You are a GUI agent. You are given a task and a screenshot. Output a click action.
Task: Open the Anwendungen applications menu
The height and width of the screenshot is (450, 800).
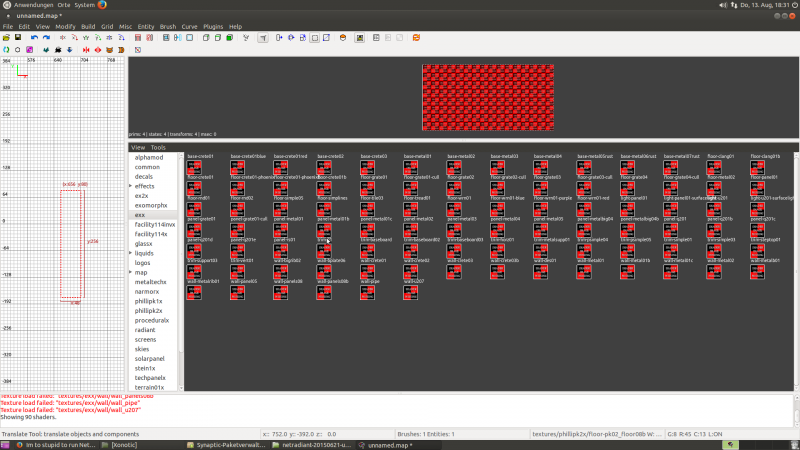pyautogui.click(x=32, y=5)
